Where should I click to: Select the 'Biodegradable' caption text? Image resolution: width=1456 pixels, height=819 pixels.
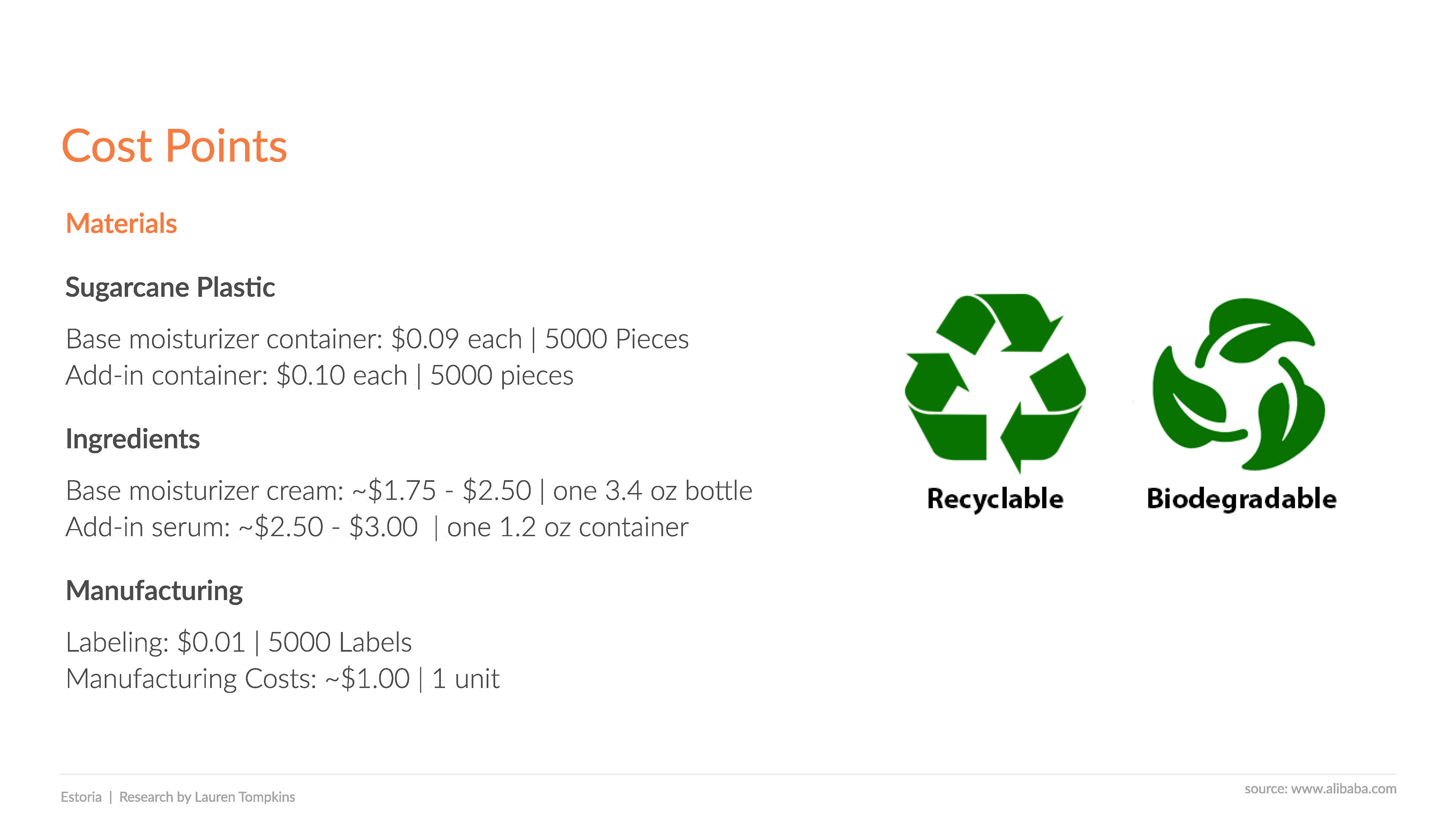(x=1241, y=499)
